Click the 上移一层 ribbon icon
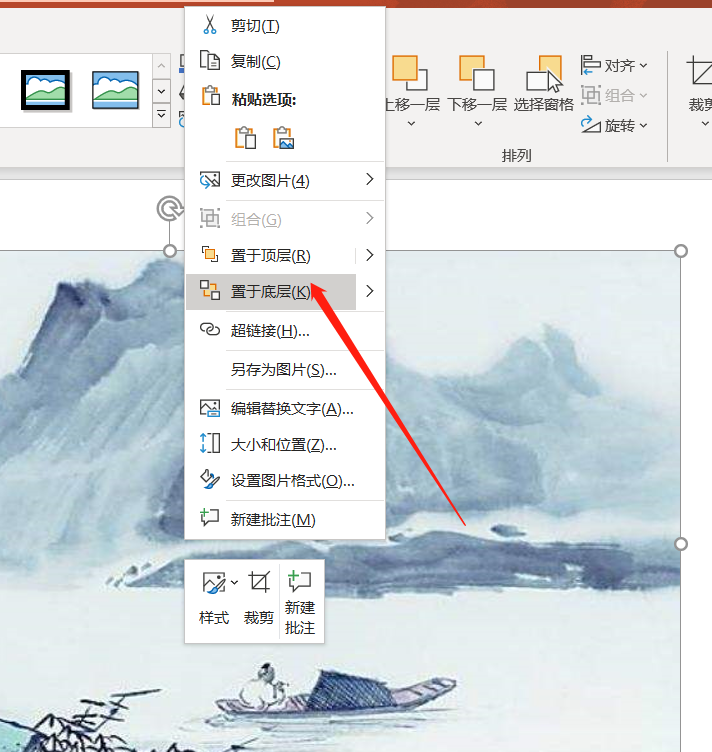 [410, 73]
